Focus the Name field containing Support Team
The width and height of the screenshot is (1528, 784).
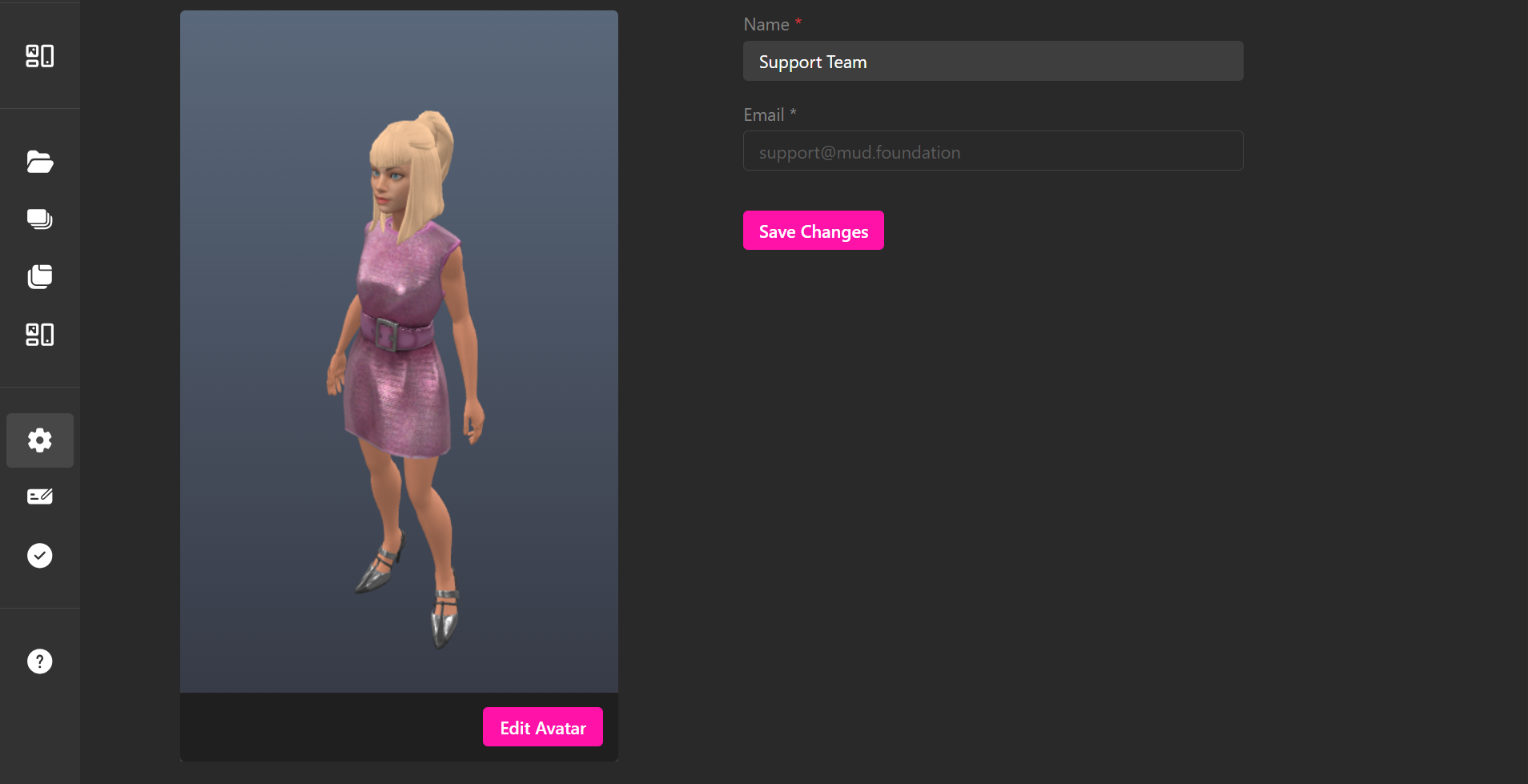[992, 62]
